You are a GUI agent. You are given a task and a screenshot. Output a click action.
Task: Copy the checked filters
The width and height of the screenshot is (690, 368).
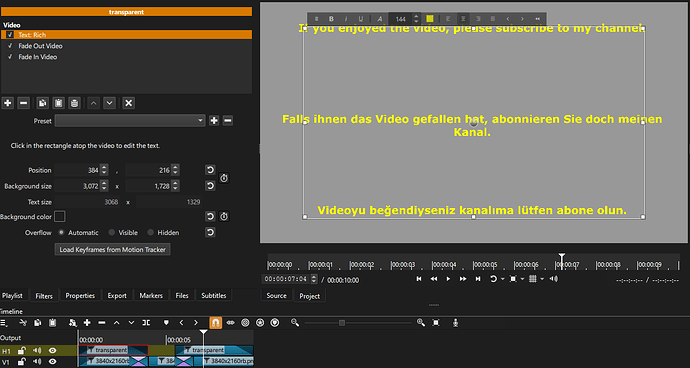coord(42,103)
